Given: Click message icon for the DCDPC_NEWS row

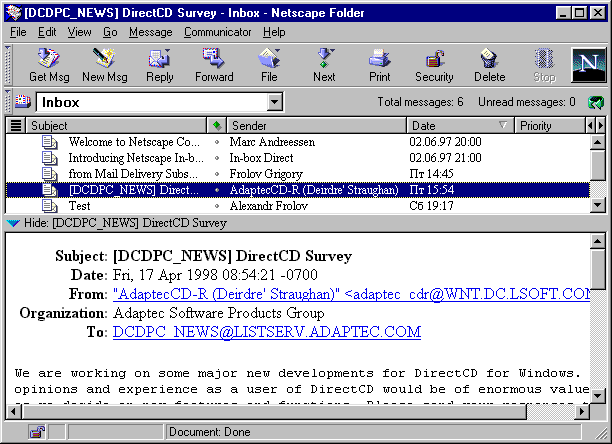Looking at the screenshot, I should pyautogui.click(x=50, y=190).
